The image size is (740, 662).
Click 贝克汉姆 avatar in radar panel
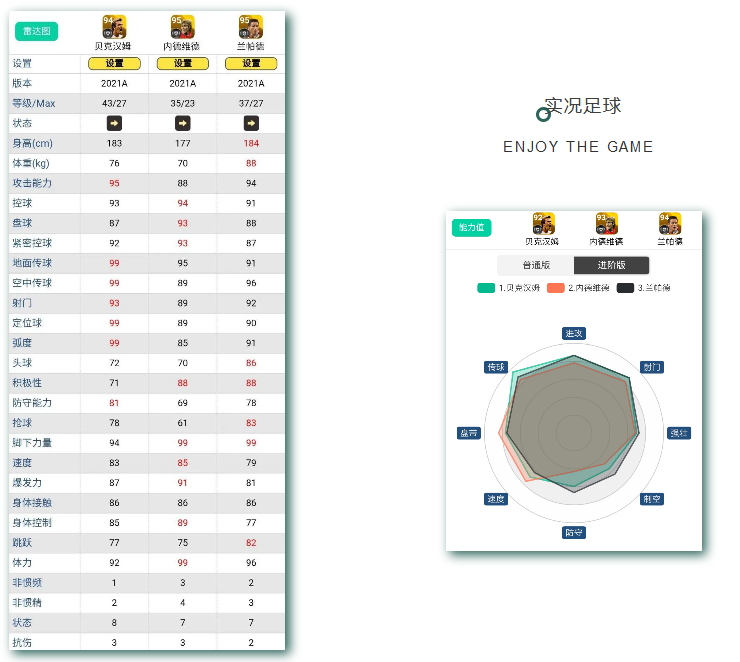coord(544,224)
